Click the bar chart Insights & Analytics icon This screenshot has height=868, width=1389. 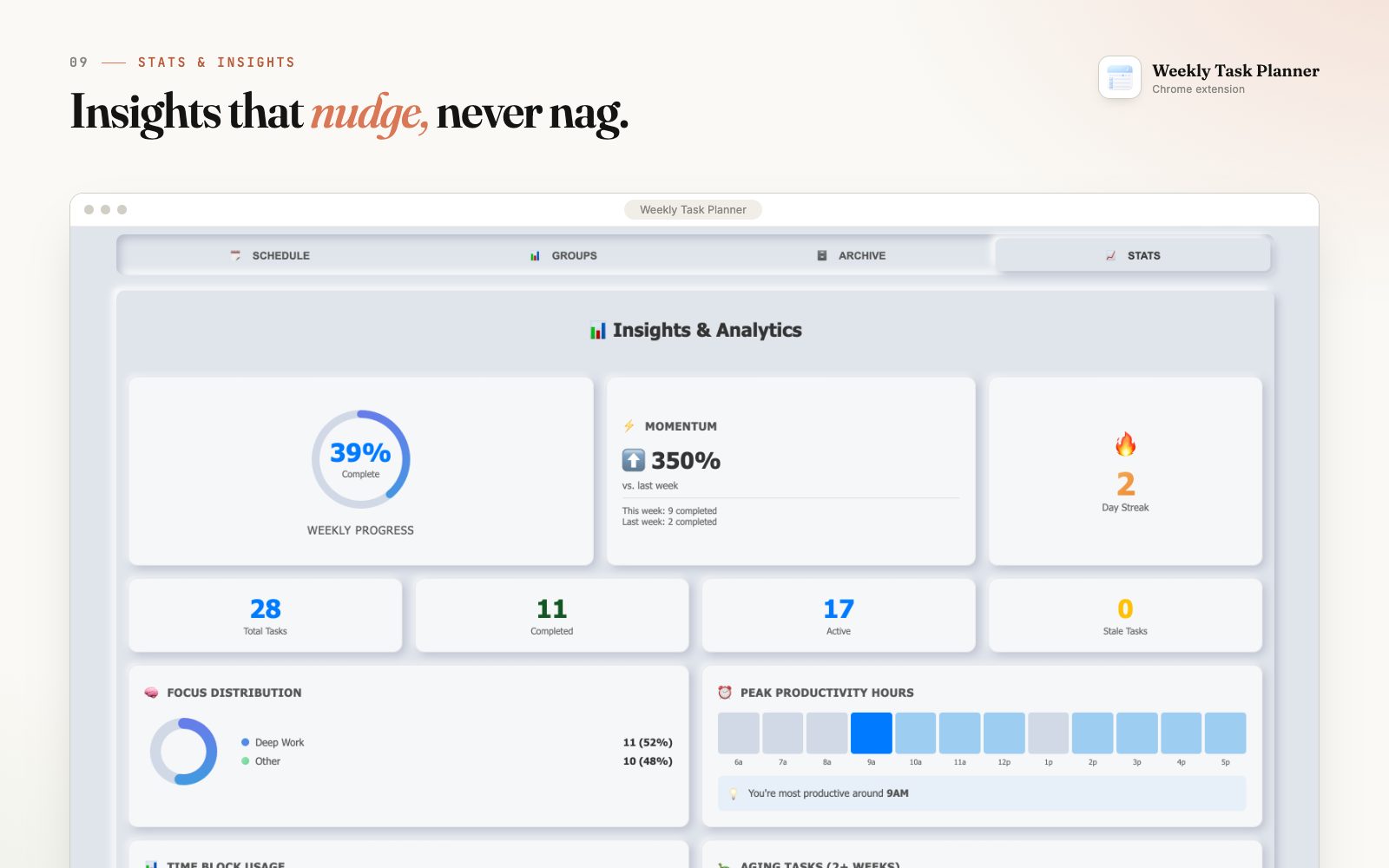pyautogui.click(x=598, y=331)
